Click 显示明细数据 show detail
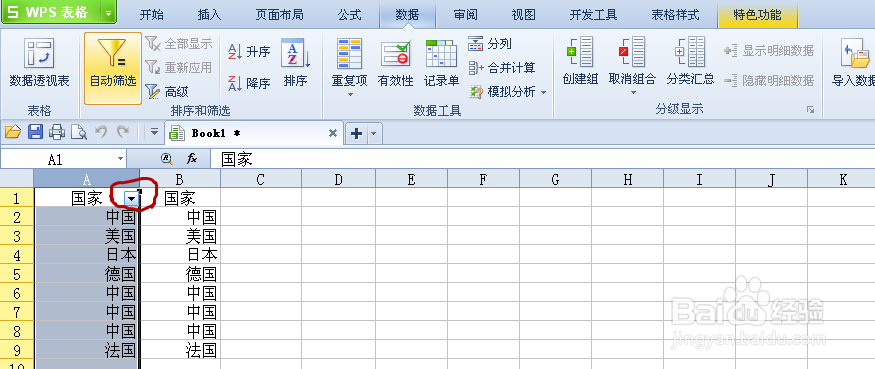 coord(768,51)
